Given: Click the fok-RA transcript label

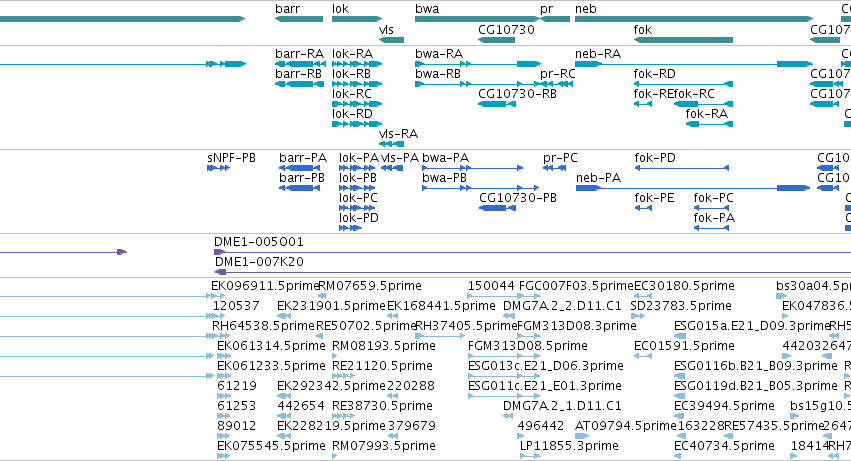Looking at the screenshot, I should pos(706,114).
